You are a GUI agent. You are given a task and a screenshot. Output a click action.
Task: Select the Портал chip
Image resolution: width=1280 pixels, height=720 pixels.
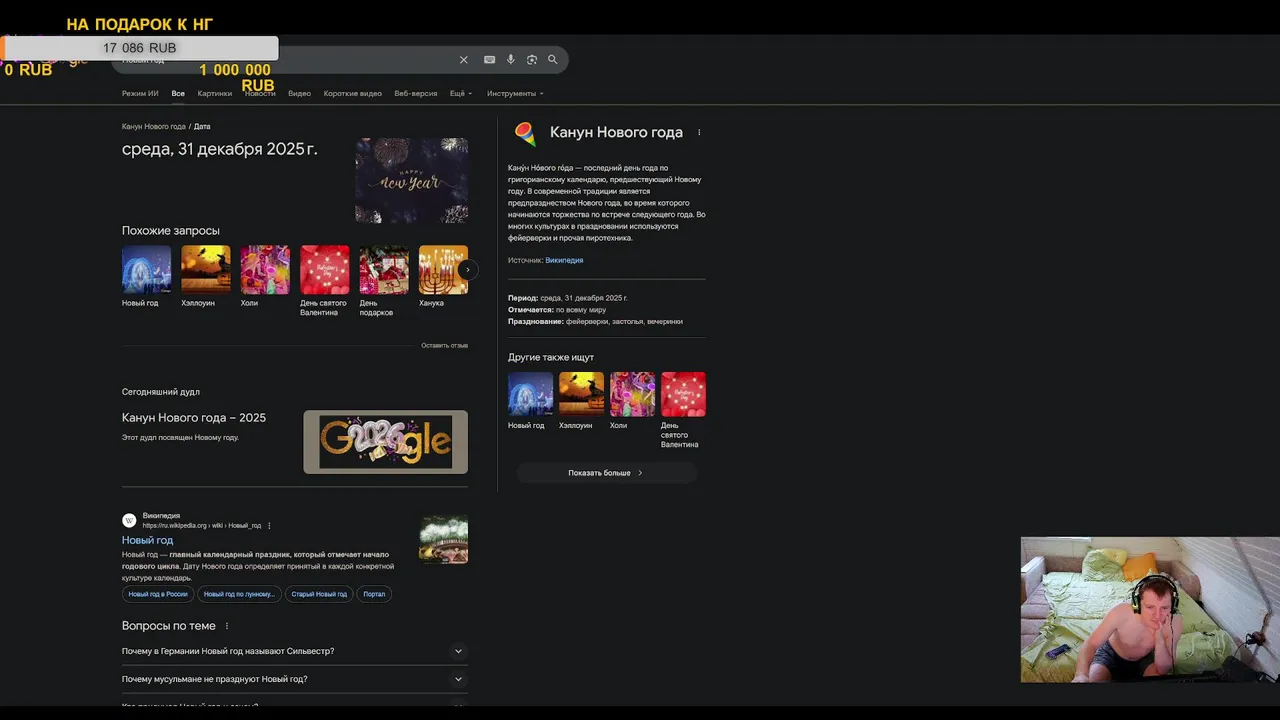pyautogui.click(x=374, y=594)
